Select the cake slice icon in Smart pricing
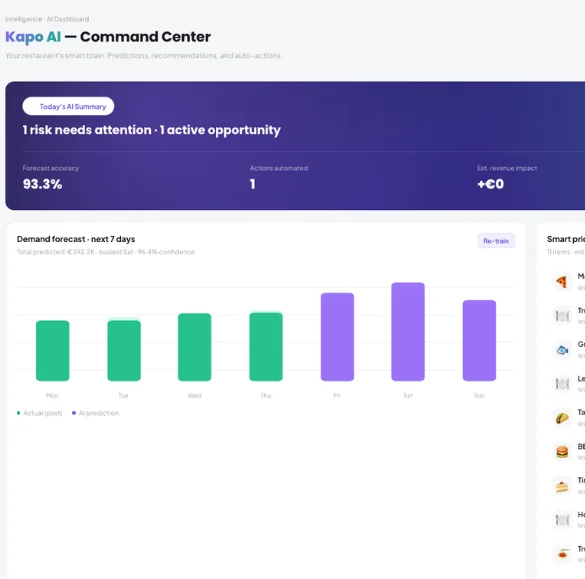The image size is (585, 579). click(x=562, y=486)
